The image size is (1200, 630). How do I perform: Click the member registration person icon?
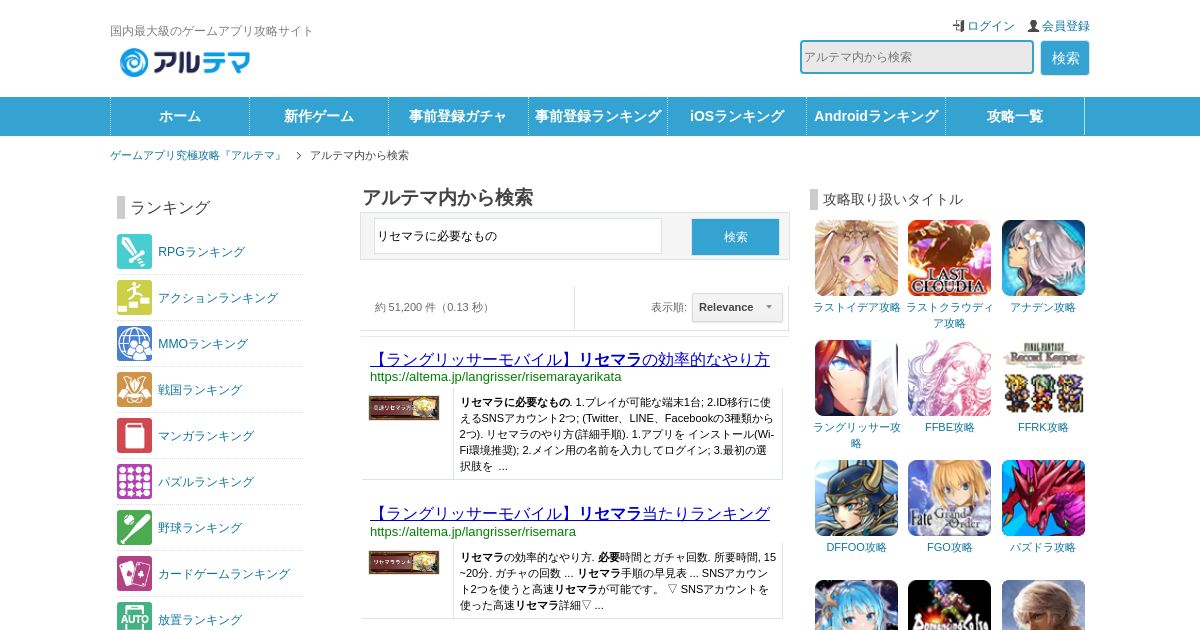(1033, 26)
